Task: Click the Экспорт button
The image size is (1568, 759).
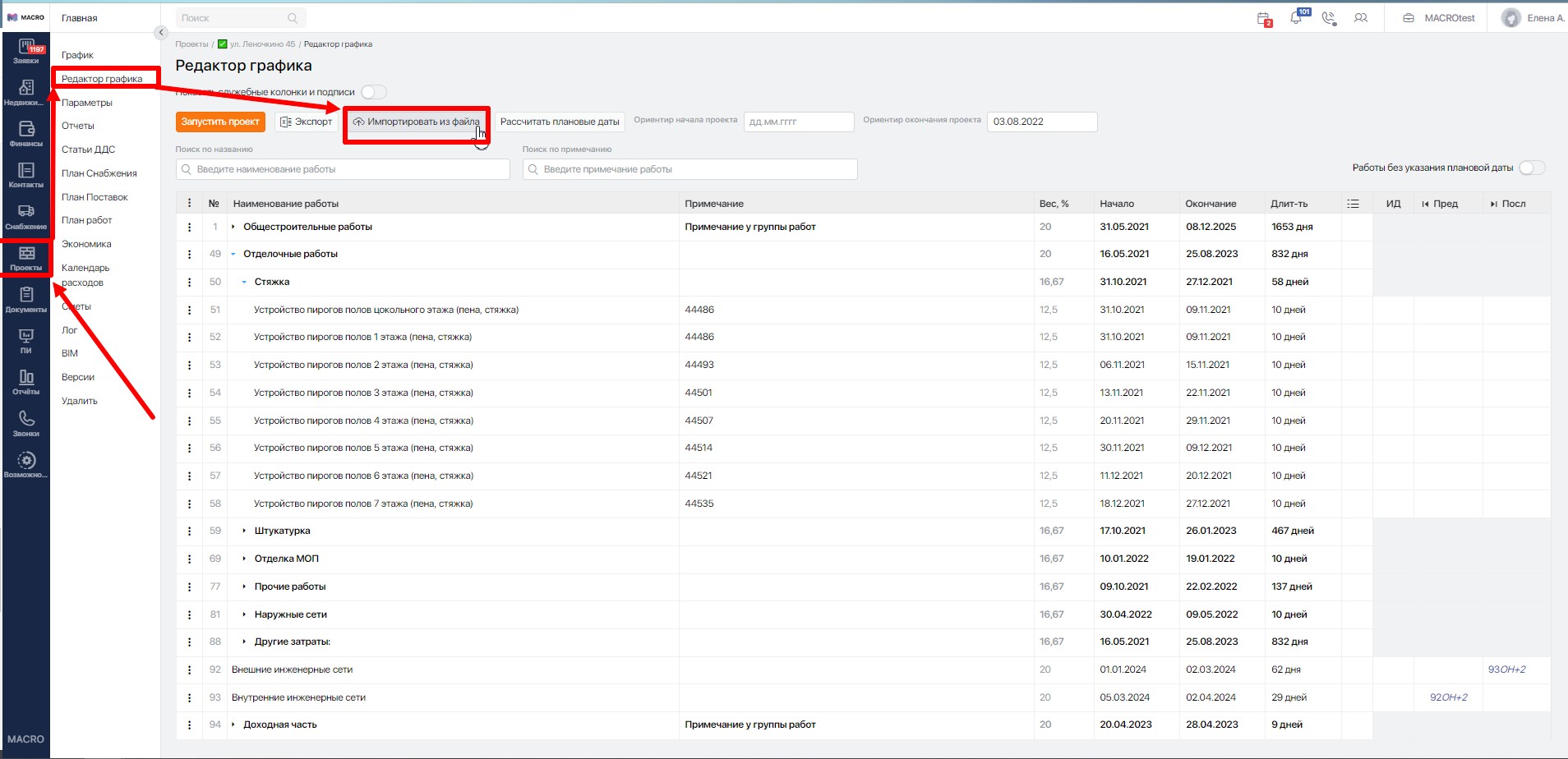Action: tap(307, 122)
